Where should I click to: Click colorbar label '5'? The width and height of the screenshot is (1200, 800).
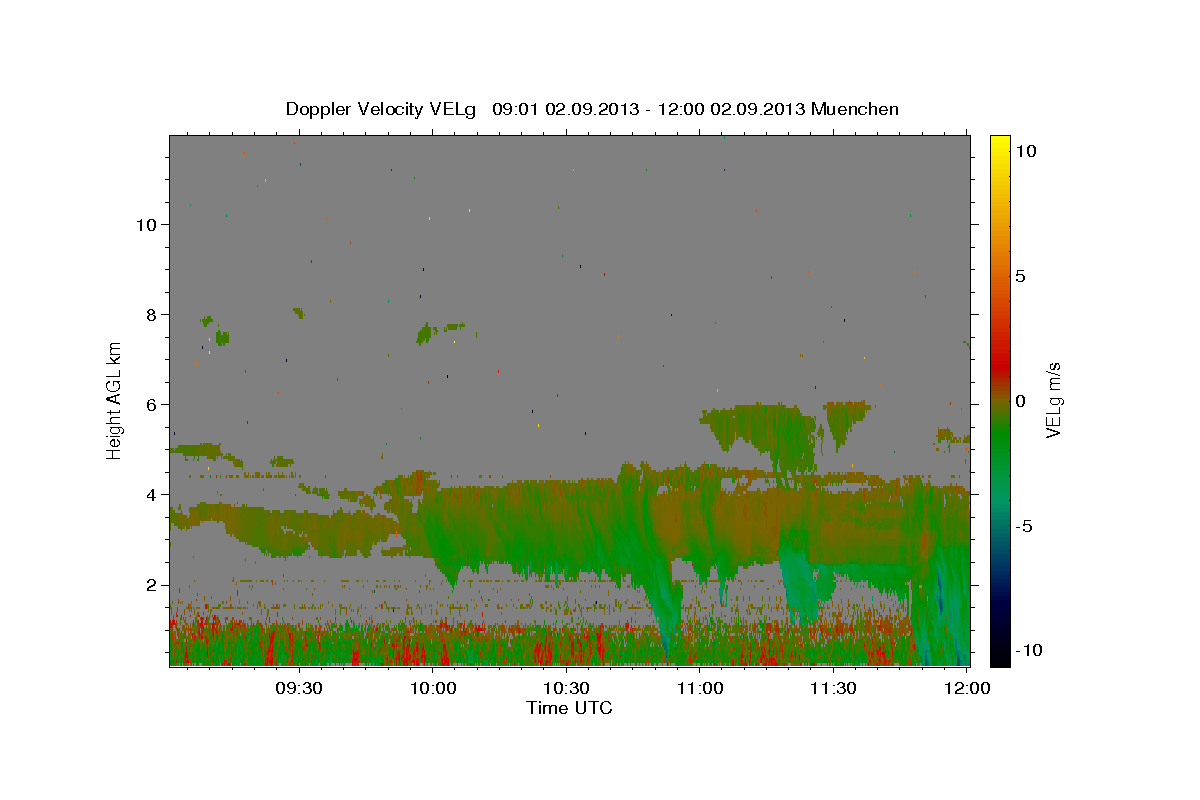pyautogui.click(x=1020, y=276)
